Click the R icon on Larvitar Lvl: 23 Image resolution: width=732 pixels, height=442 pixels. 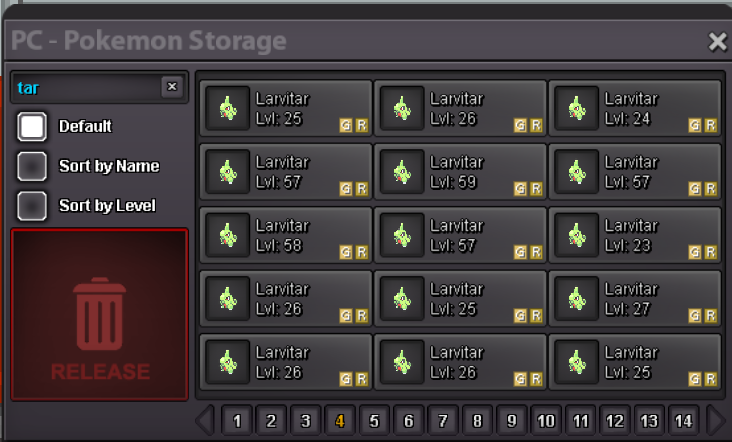[711, 252]
